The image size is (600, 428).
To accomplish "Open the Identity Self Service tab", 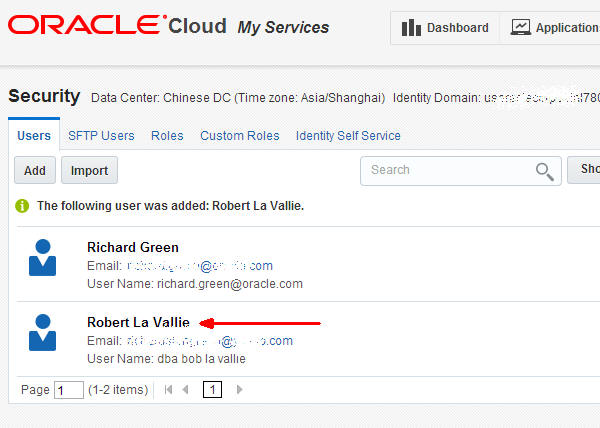I will (348, 136).
